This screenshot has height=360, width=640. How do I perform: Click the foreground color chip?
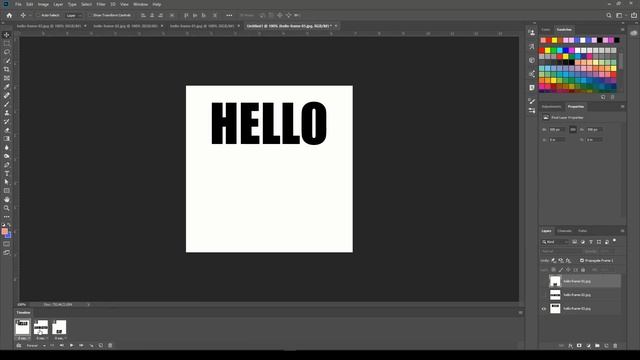[4, 231]
